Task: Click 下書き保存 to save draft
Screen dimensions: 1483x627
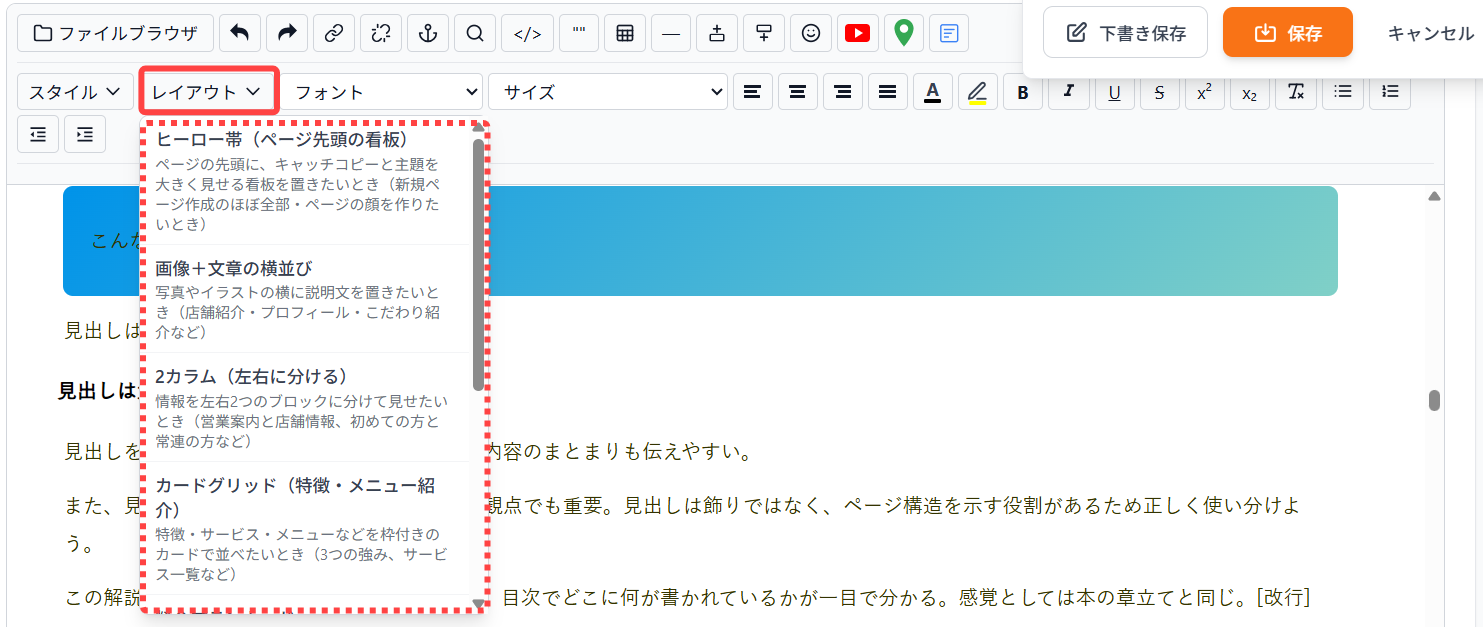Action: 1125,33
